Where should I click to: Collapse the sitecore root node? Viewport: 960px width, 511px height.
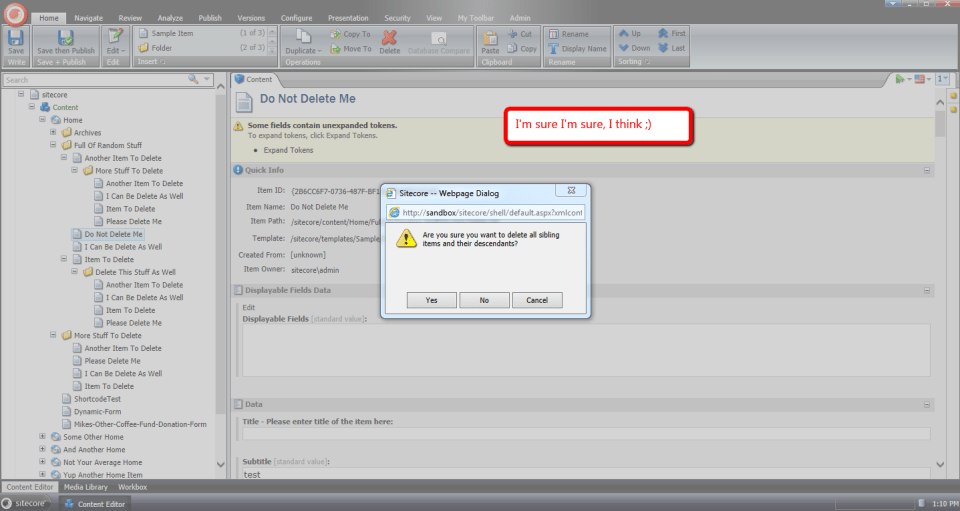tap(21, 94)
